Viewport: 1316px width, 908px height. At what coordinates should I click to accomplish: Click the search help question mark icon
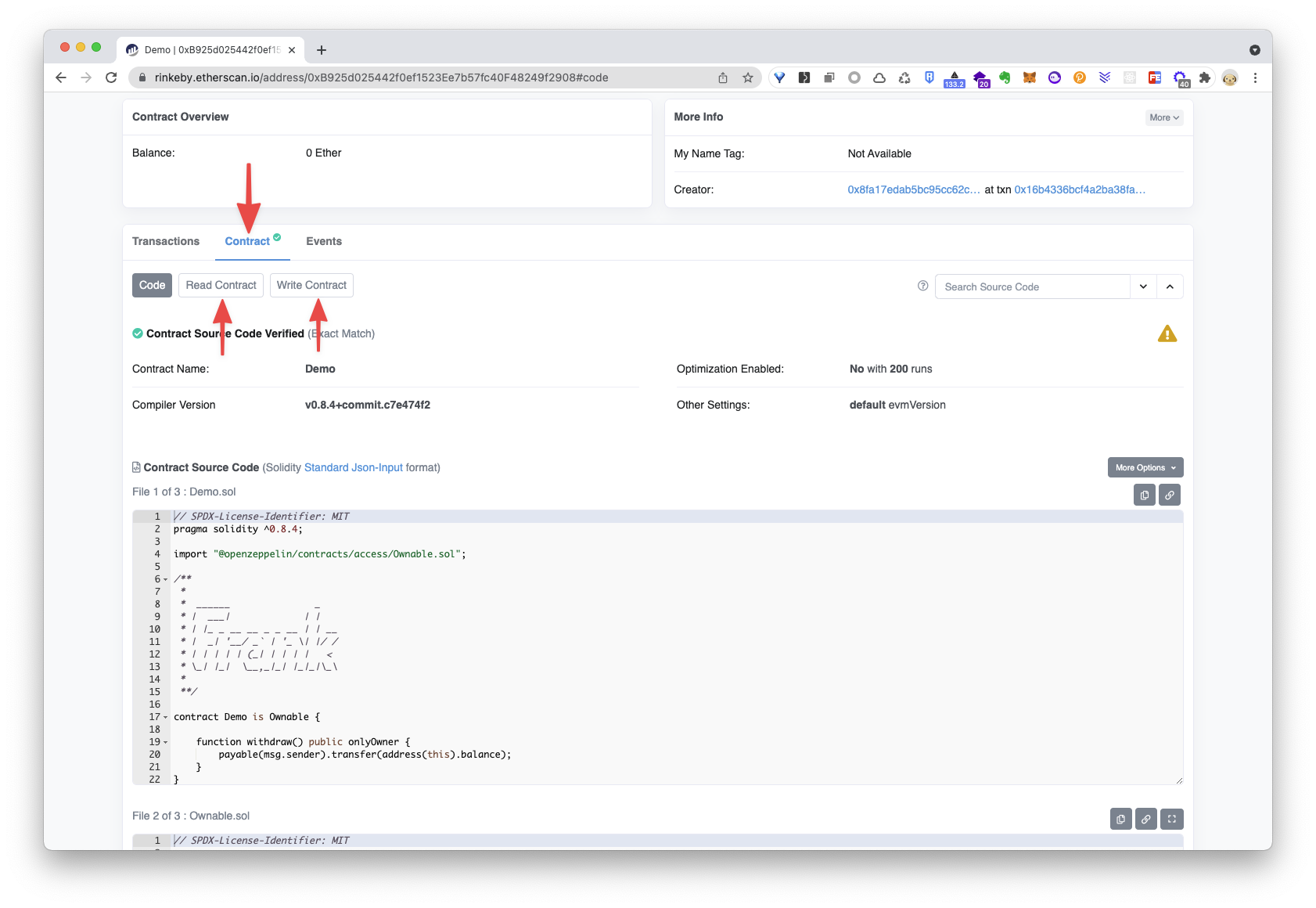(x=922, y=286)
